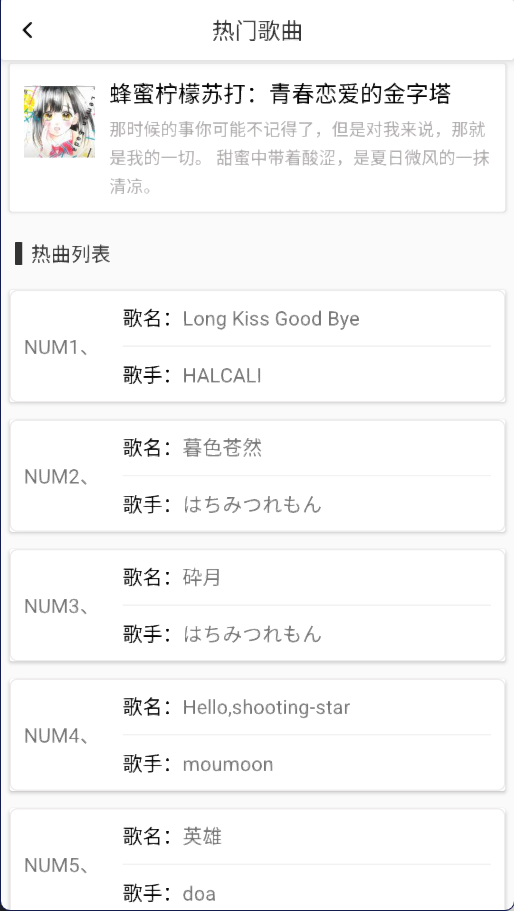Open the NUM3 song card

[257, 605]
